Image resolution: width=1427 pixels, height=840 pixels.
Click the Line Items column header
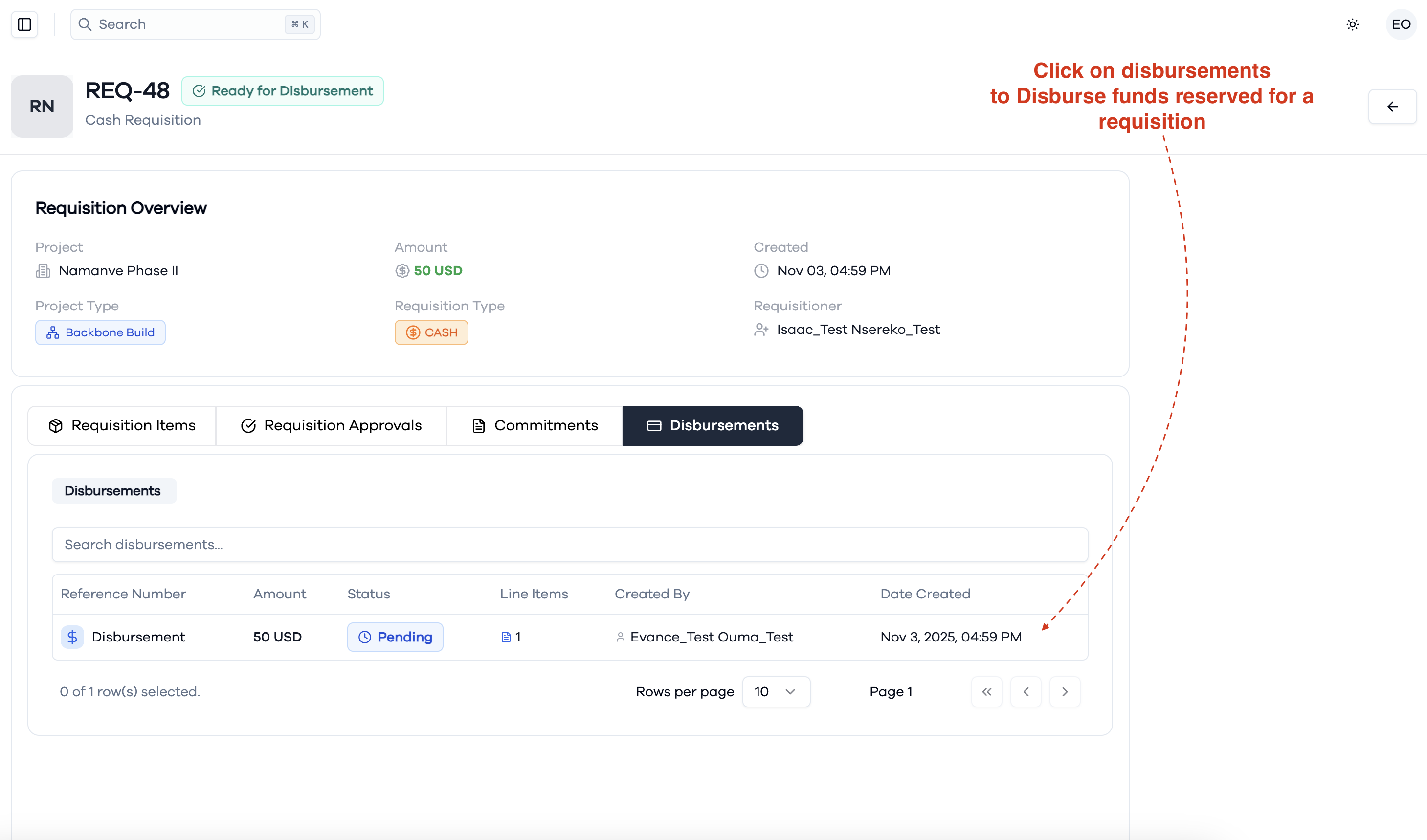(534, 594)
